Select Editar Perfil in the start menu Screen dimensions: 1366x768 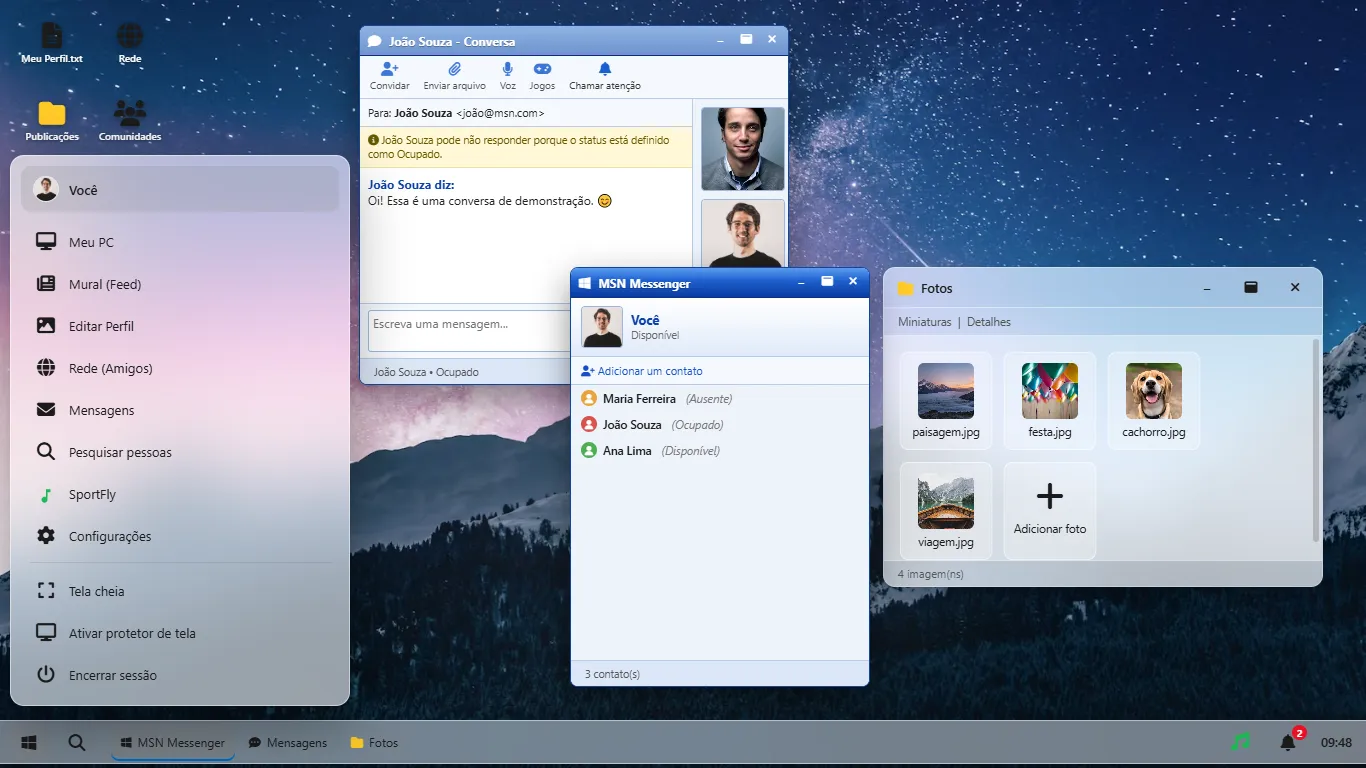pos(180,326)
